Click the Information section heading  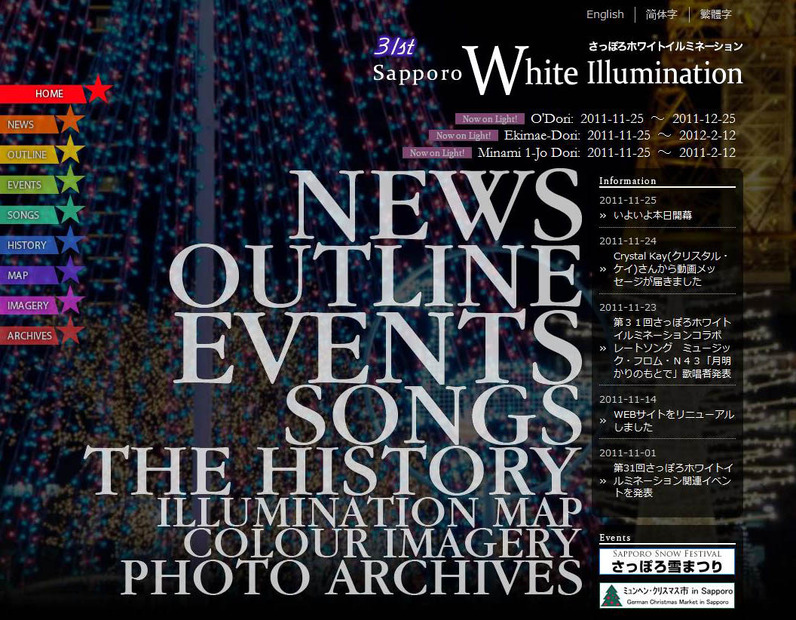(x=627, y=181)
